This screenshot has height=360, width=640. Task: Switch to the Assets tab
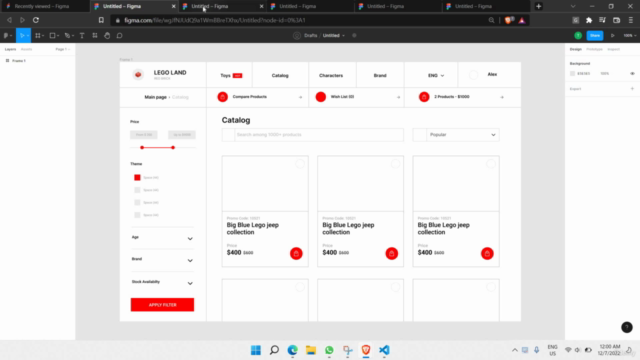[x=27, y=49]
